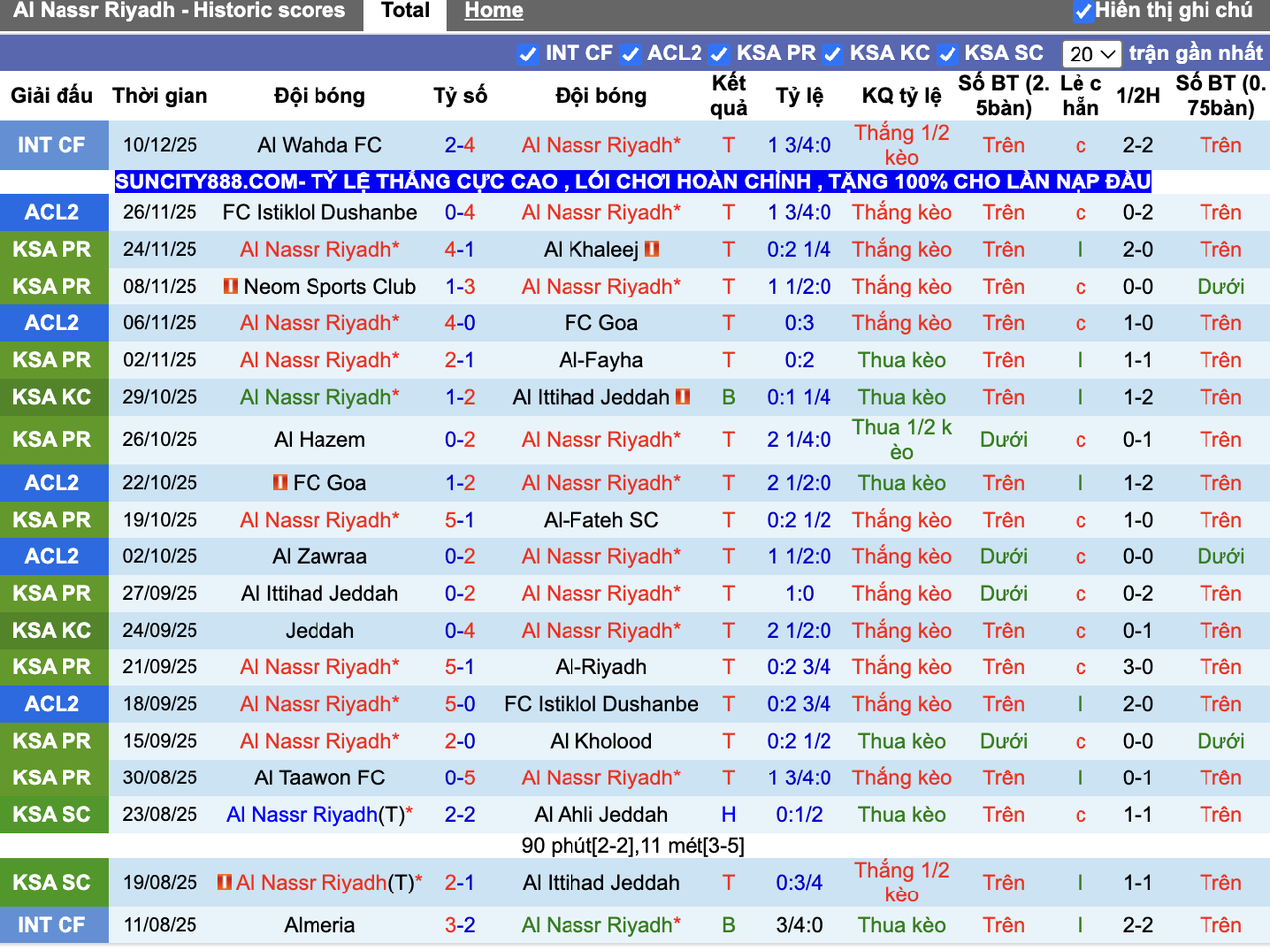Disable the KSA KC cup filter

[x=833, y=54]
